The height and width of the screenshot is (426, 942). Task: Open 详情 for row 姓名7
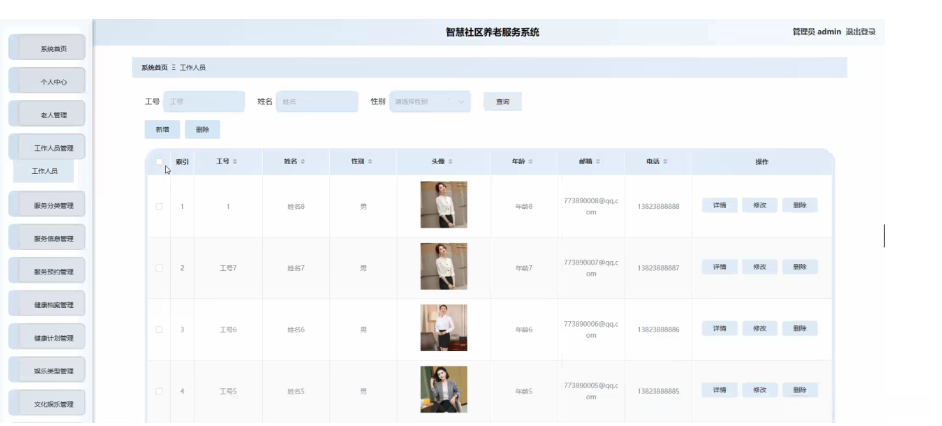click(720, 267)
